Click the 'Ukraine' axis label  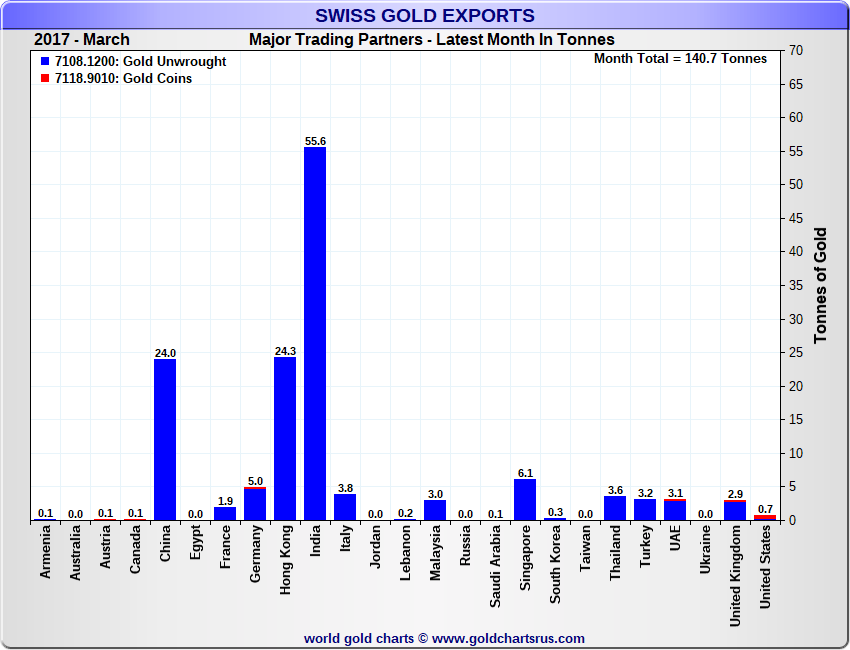click(x=705, y=550)
